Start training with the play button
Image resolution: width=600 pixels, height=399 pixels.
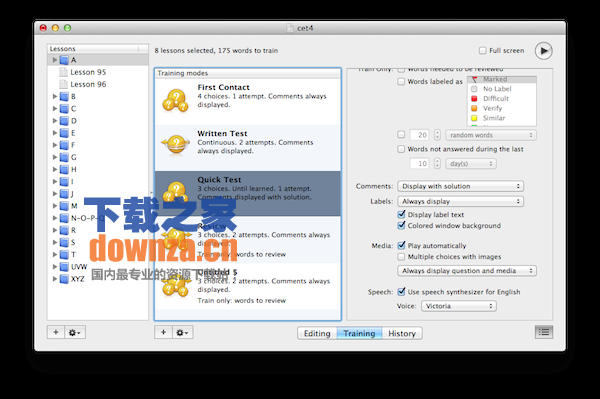coord(543,51)
